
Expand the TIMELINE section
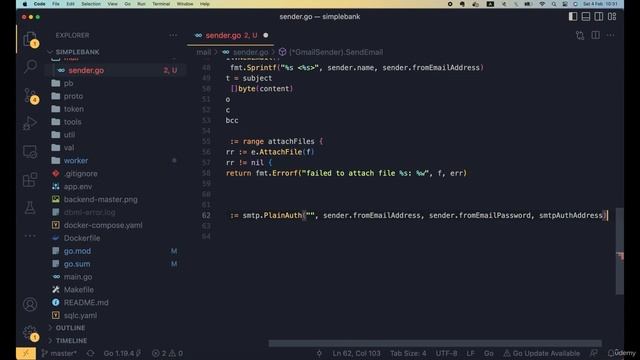(x=71, y=340)
